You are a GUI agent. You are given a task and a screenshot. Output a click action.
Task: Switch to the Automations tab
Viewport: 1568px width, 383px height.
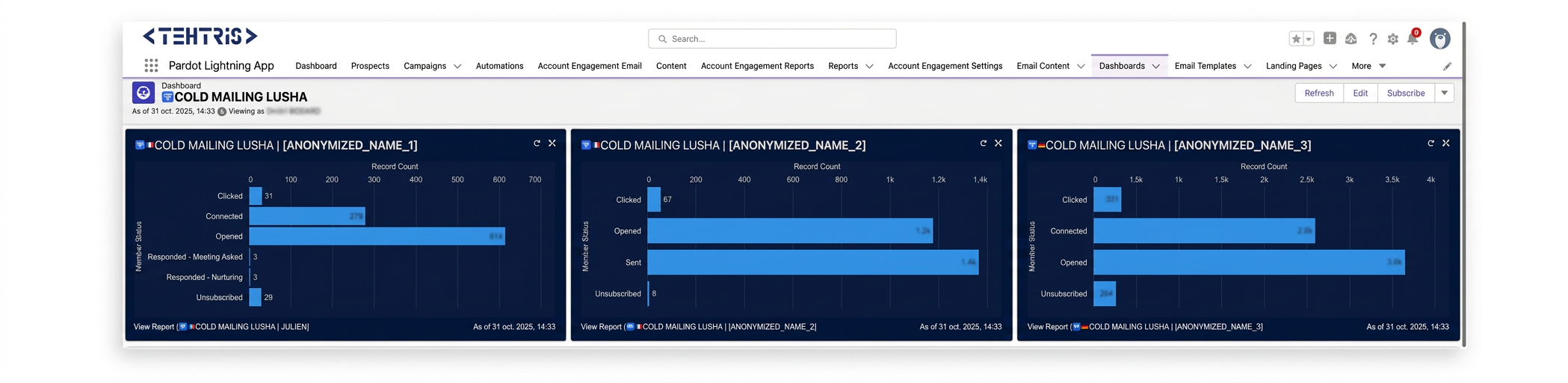pyautogui.click(x=499, y=66)
